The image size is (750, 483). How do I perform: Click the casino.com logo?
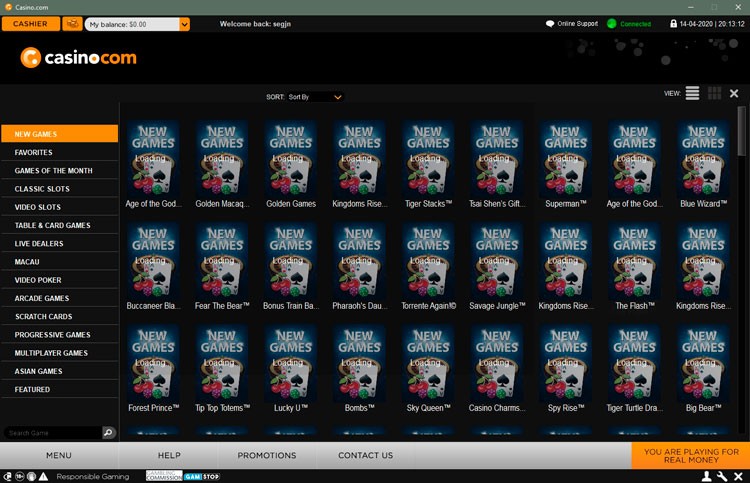[x=78, y=58]
